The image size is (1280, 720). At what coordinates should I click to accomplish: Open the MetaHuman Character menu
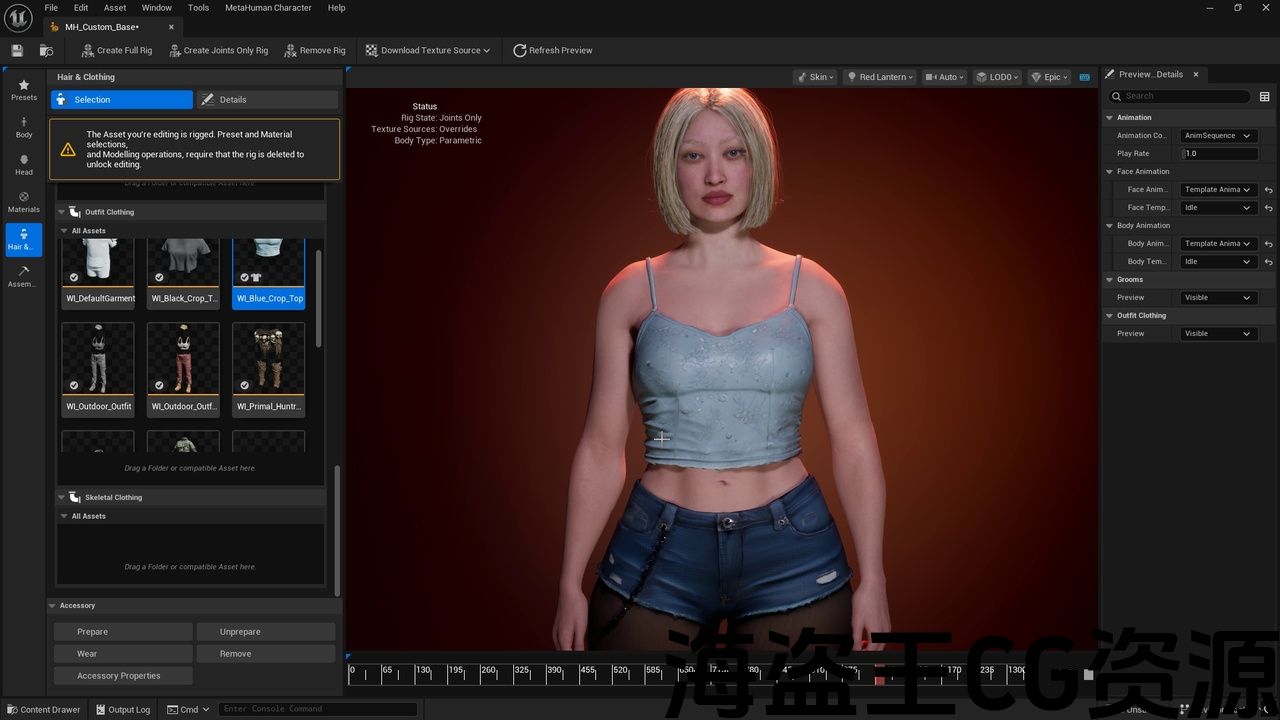point(268,8)
